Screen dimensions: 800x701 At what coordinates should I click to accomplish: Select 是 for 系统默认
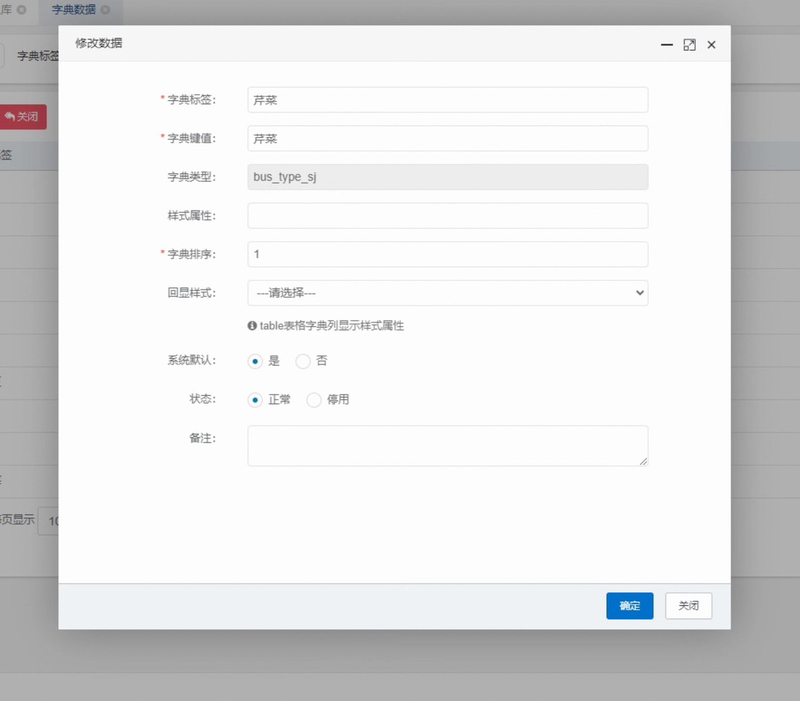click(x=255, y=361)
